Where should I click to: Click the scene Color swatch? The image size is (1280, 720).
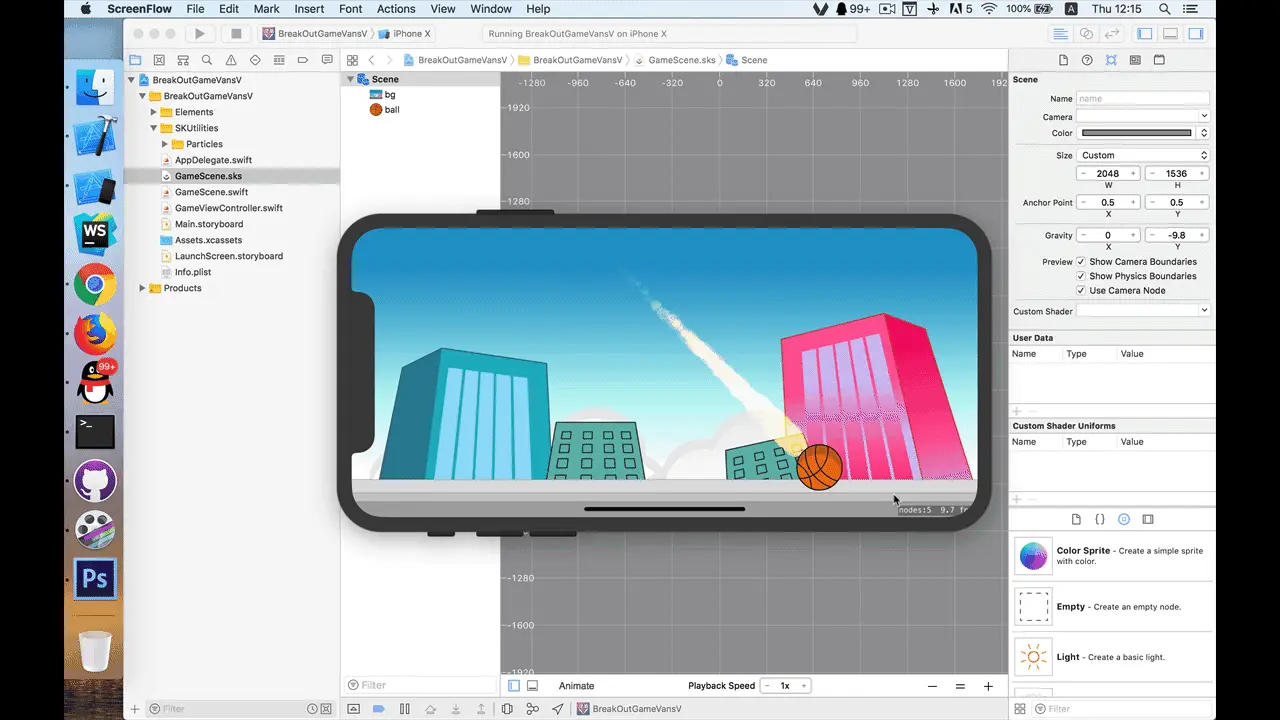tap(1137, 133)
